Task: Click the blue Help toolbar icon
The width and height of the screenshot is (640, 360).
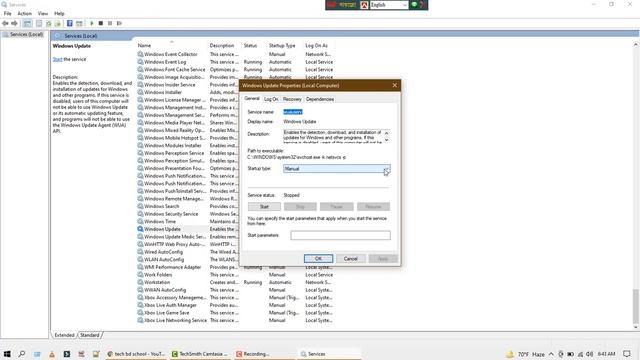Action: (x=70, y=23)
